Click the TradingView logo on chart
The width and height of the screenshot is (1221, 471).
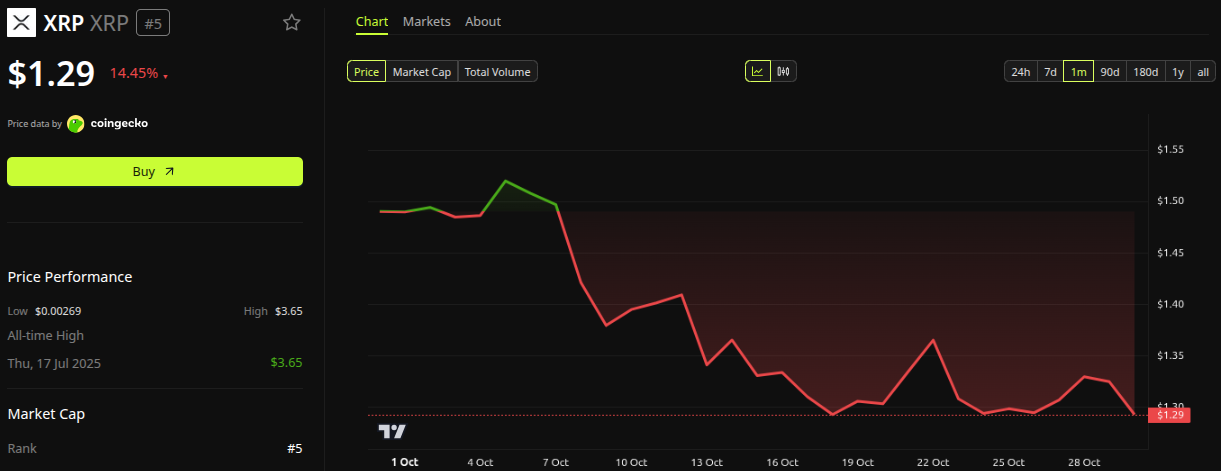392,431
